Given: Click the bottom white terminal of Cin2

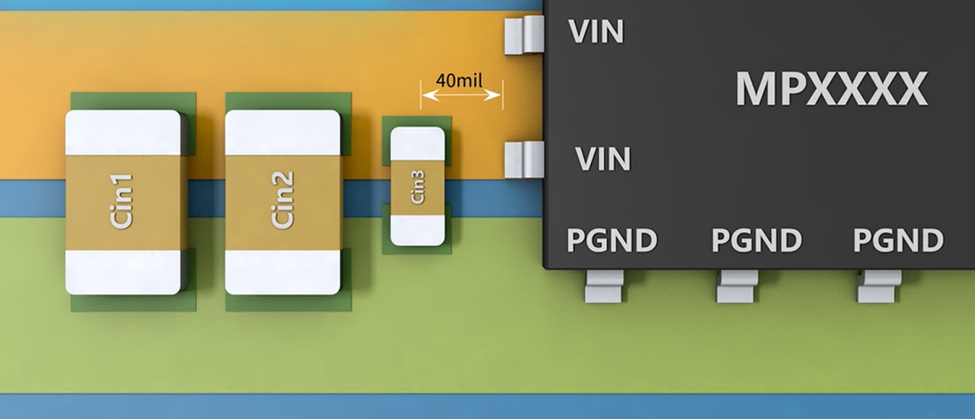Looking at the screenshot, I should 283,272.
